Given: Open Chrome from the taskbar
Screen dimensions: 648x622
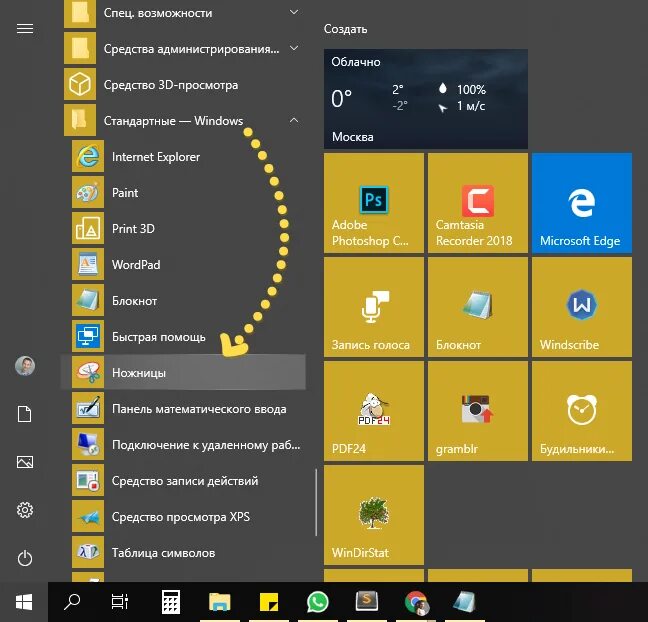Looking at the screenshot, I should click(416, 602).
